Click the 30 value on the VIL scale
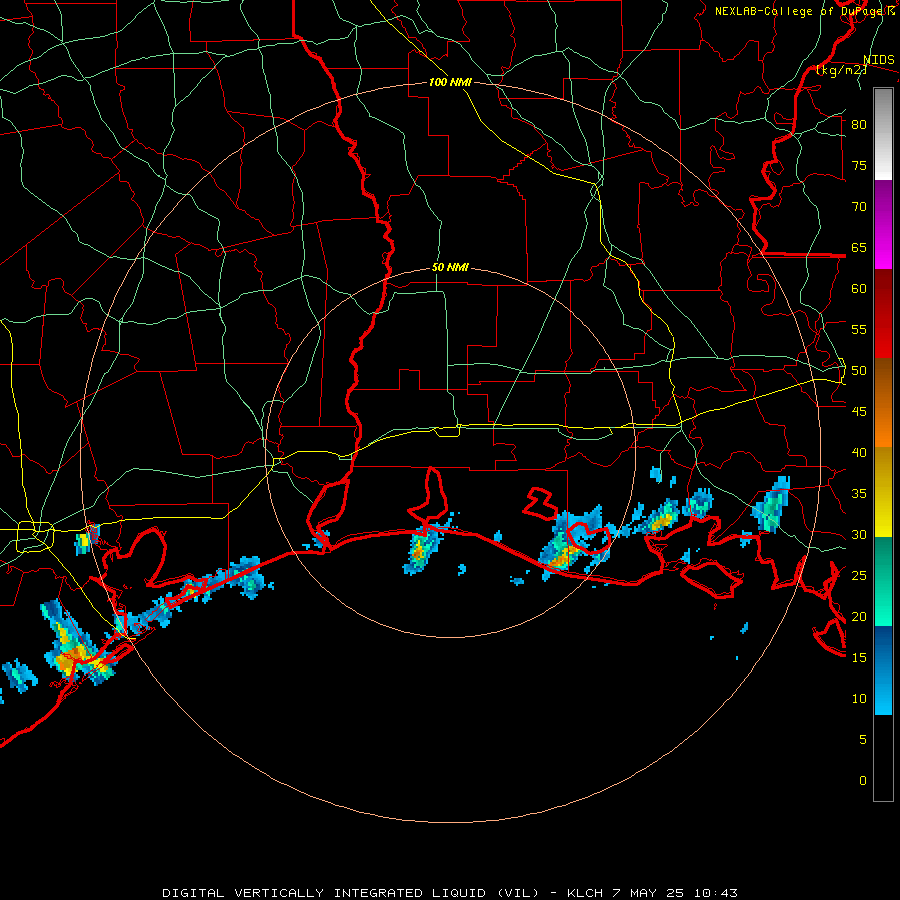This screenshot has height=900, width=900. coord(859,534)
